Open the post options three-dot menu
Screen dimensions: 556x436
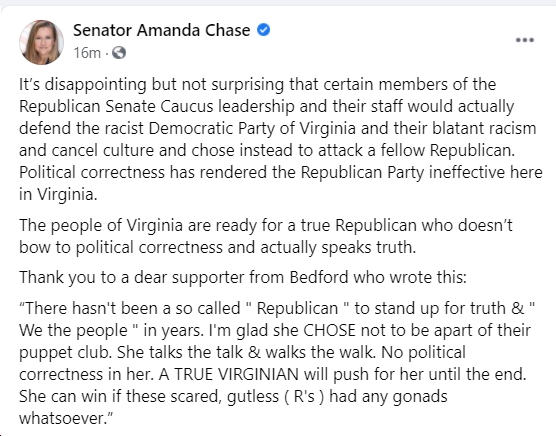click(x=524, y=40)
